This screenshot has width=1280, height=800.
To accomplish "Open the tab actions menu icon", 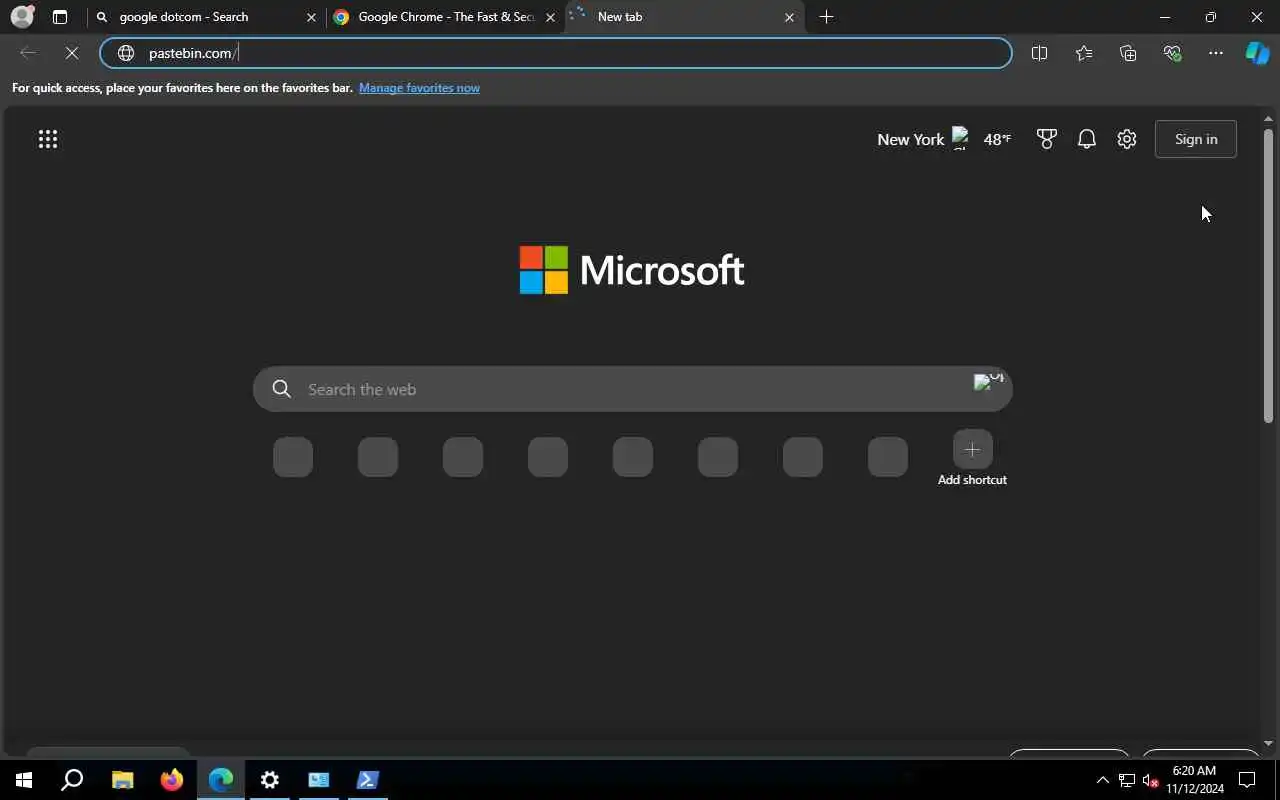I will coord(60,17).
